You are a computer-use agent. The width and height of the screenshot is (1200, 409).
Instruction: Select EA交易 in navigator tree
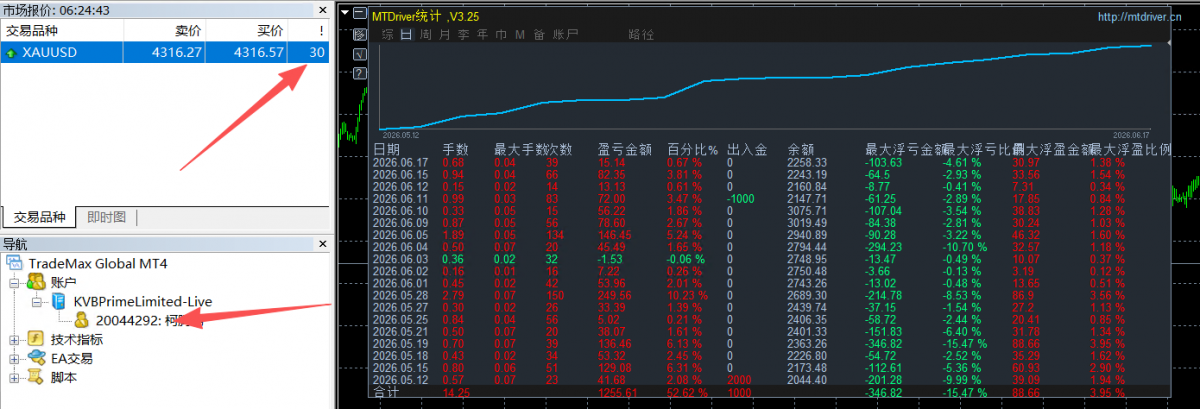(71, 358)
